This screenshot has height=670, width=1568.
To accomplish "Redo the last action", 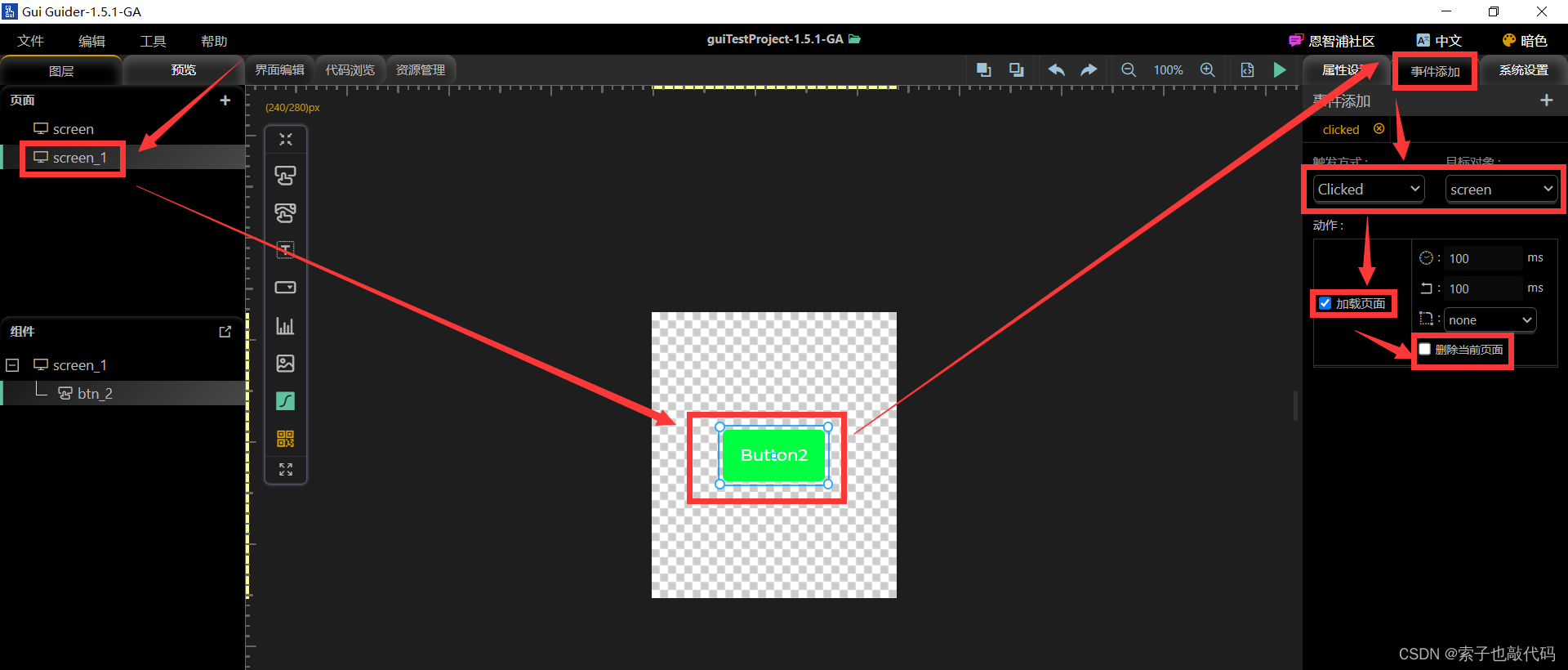I will click(x=1089, y=70).
